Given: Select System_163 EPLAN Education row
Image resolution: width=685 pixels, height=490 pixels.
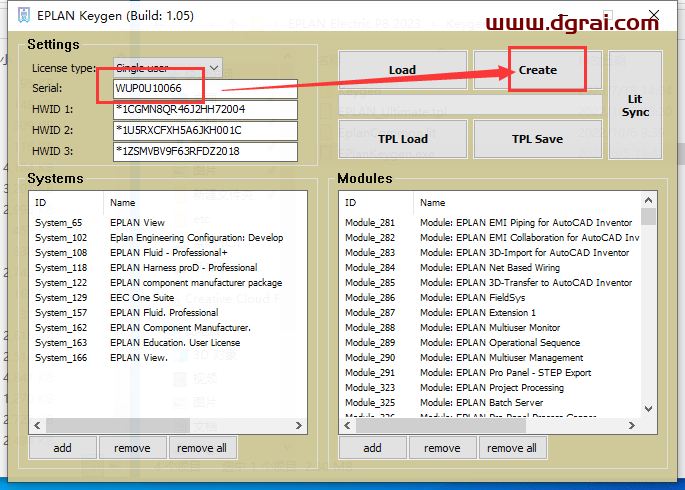Looking at the screenshot, I should point(168,343).
